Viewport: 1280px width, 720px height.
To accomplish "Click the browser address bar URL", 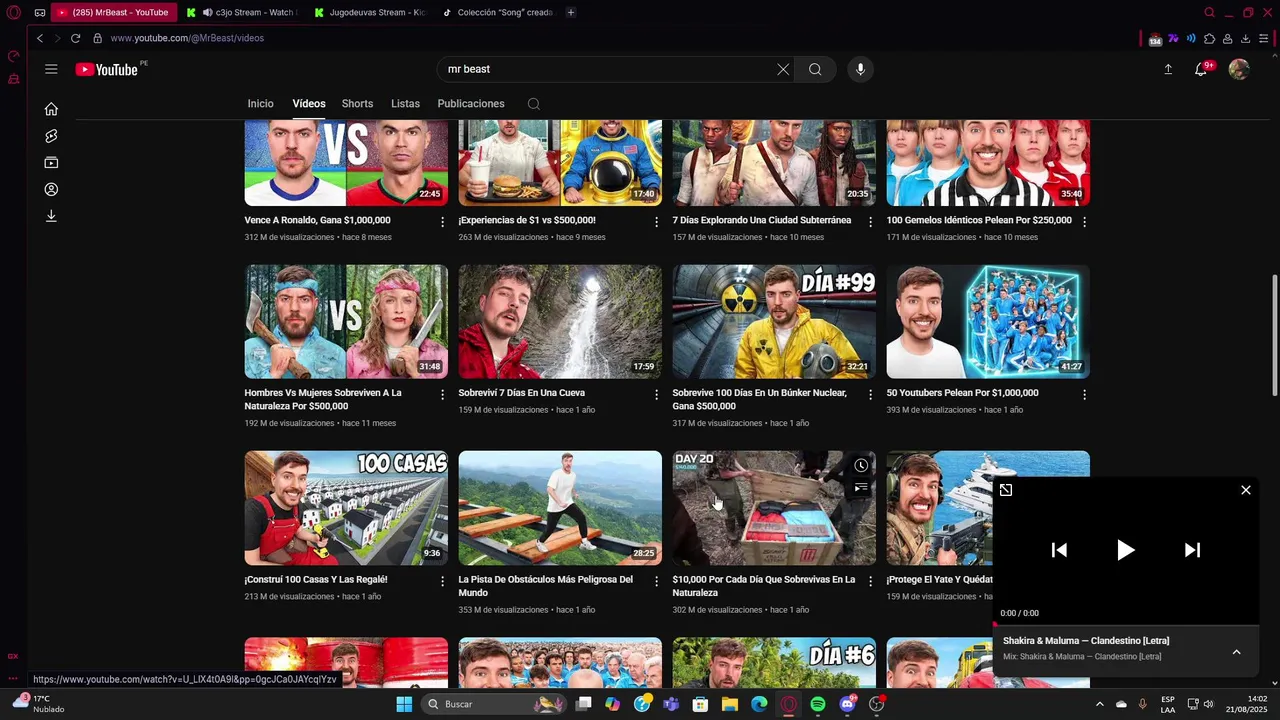I will pos(187,38).
